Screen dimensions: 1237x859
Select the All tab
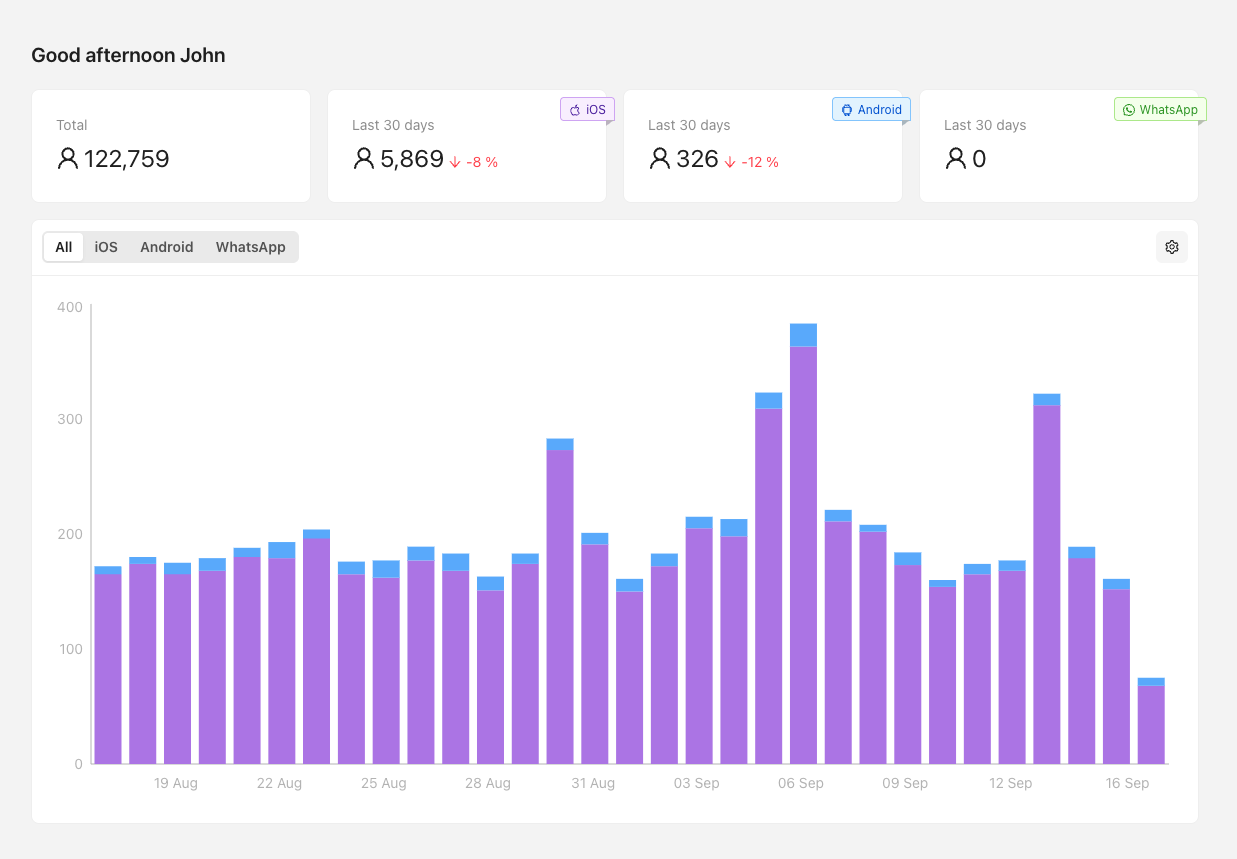(x=64, y=247)
